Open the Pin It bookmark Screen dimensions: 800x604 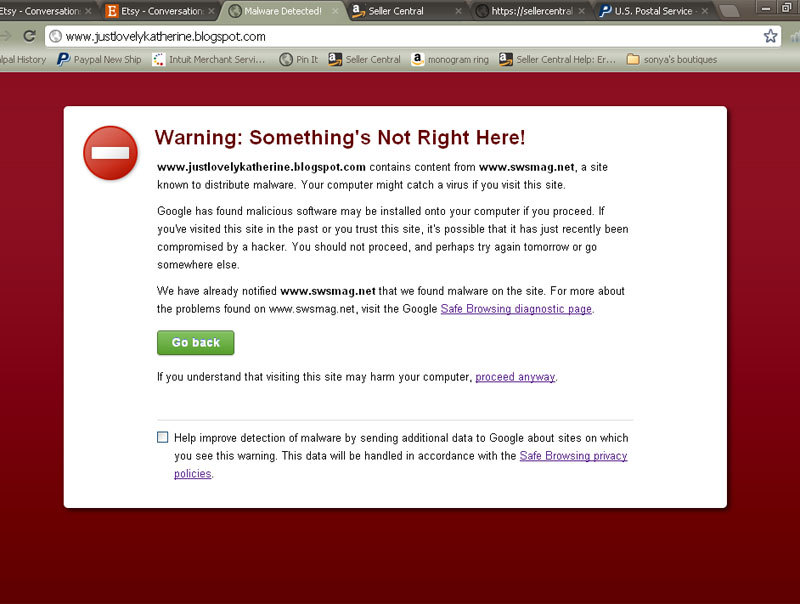(298, 60)
